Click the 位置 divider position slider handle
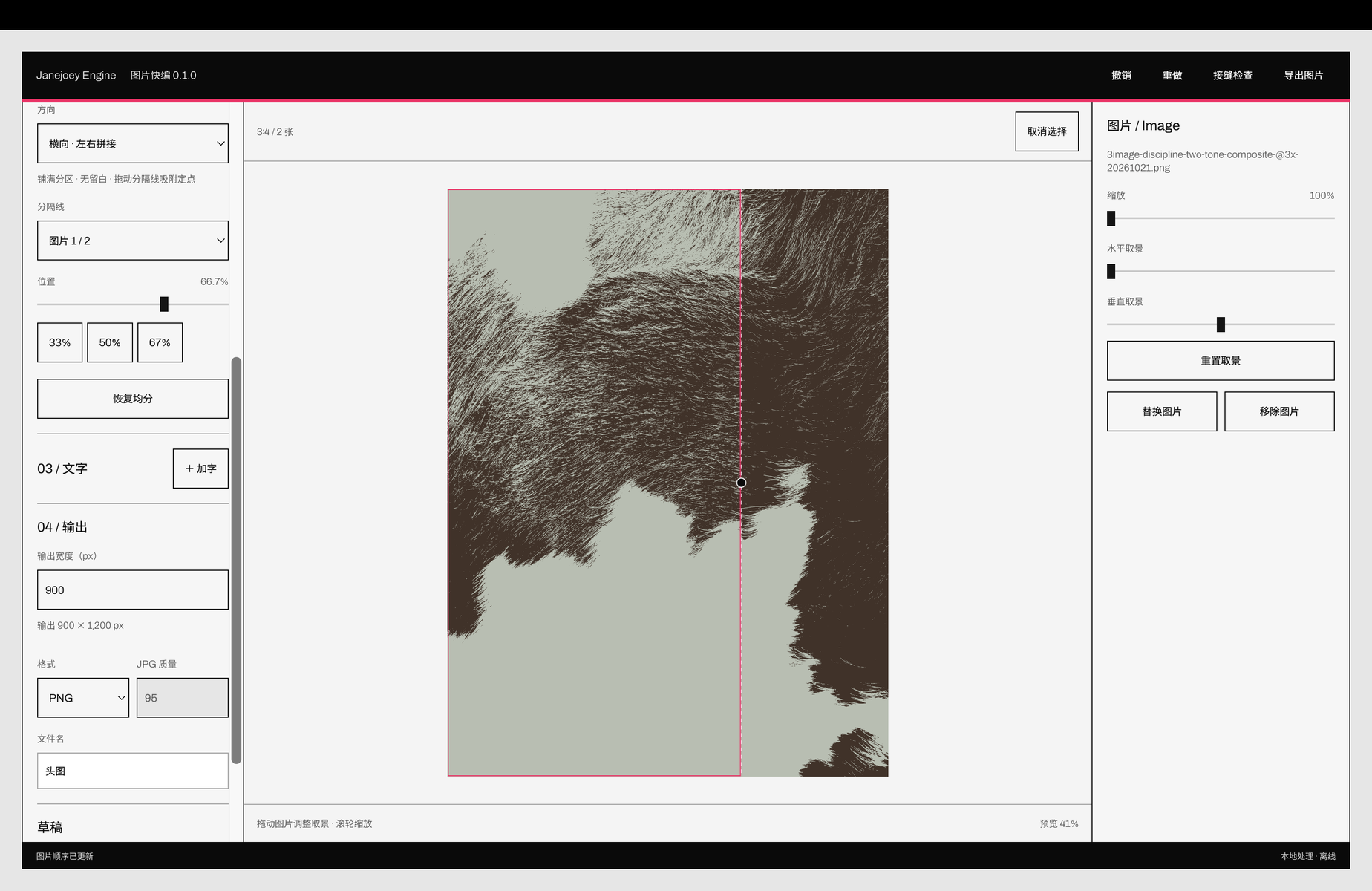This screenshot has height=891, width=1372. click(x=164, y=304)
